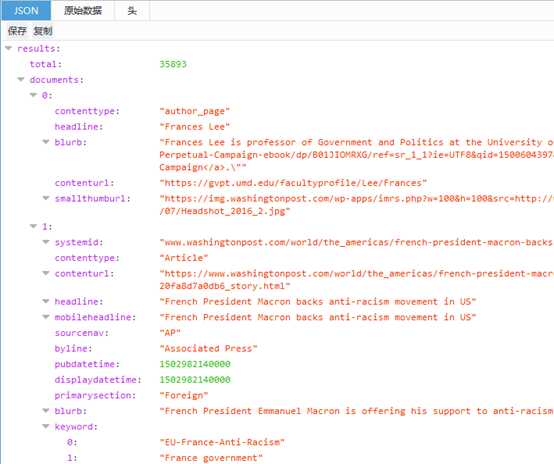Select the pubdatetime number value

(x=195, y=364)
